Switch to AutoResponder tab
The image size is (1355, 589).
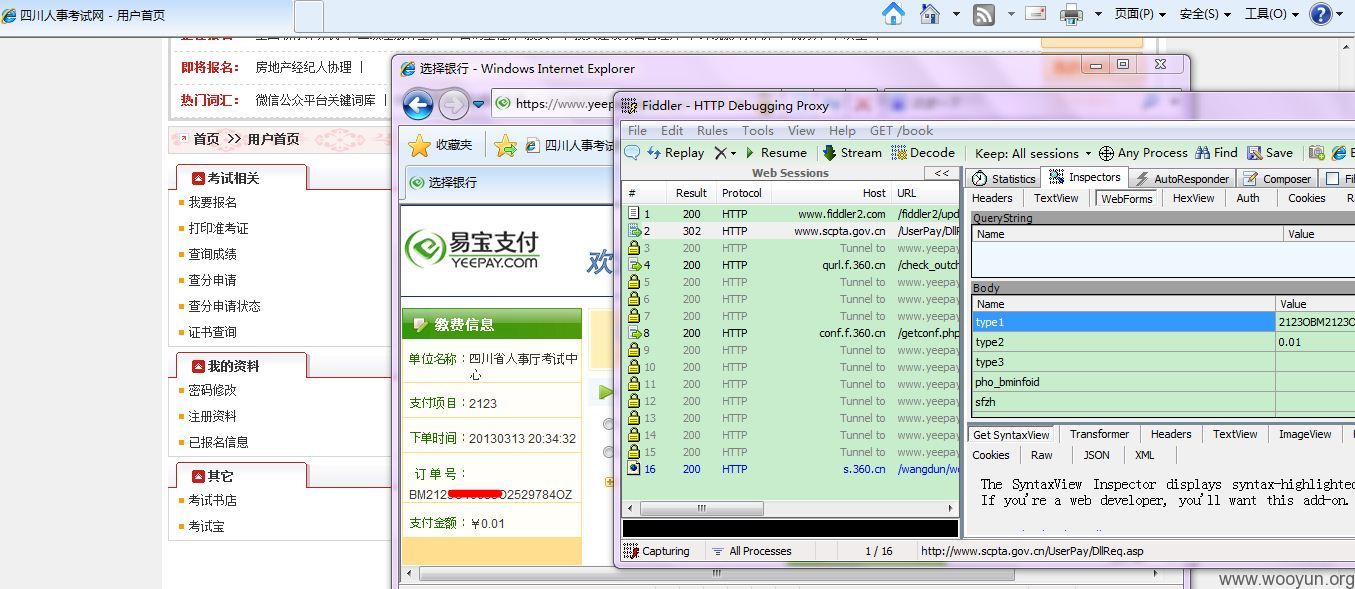click(x=1181, y=178)
